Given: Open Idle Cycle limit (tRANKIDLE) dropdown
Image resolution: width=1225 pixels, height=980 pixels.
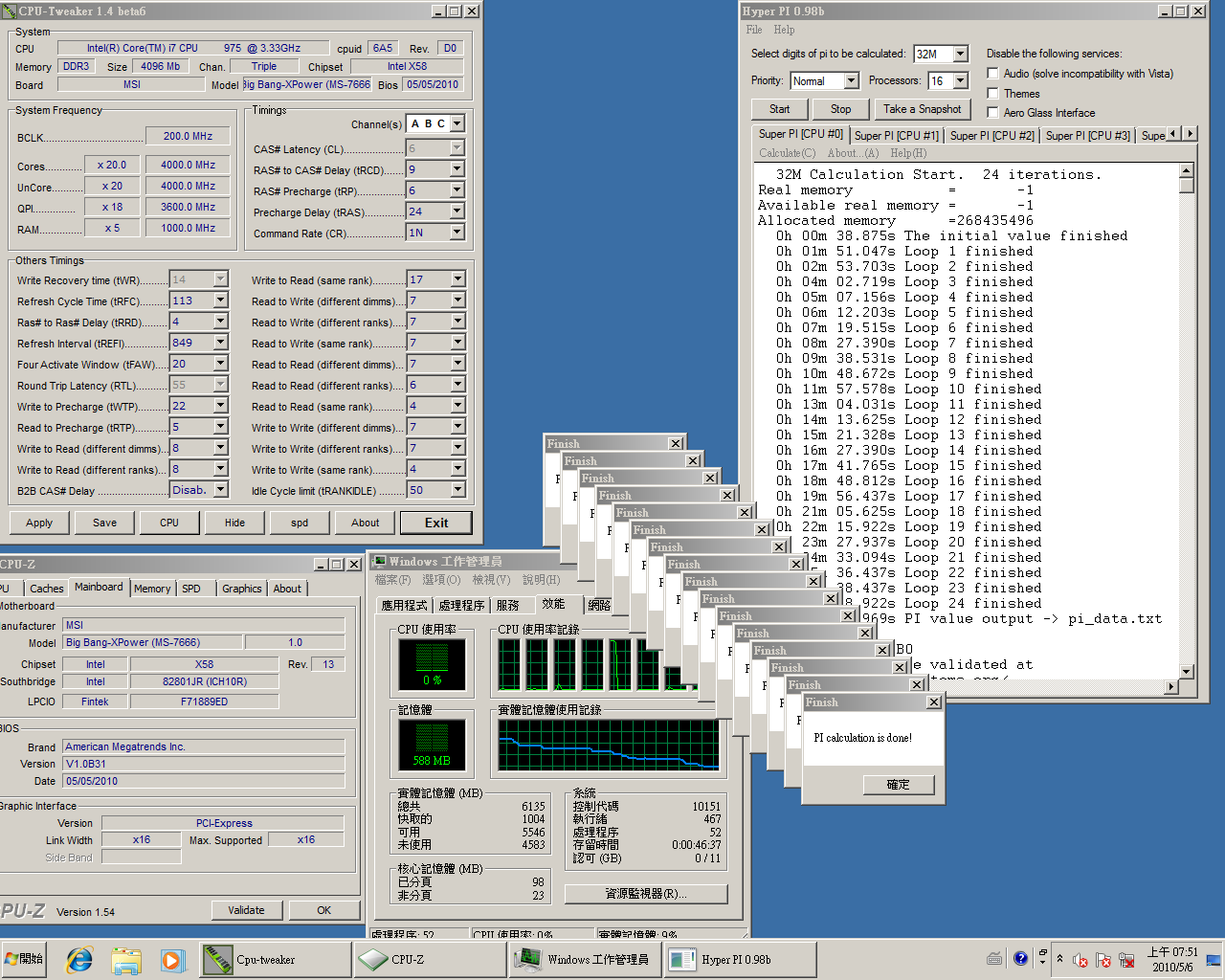Looking at the screenshot, I should [457, 490].
